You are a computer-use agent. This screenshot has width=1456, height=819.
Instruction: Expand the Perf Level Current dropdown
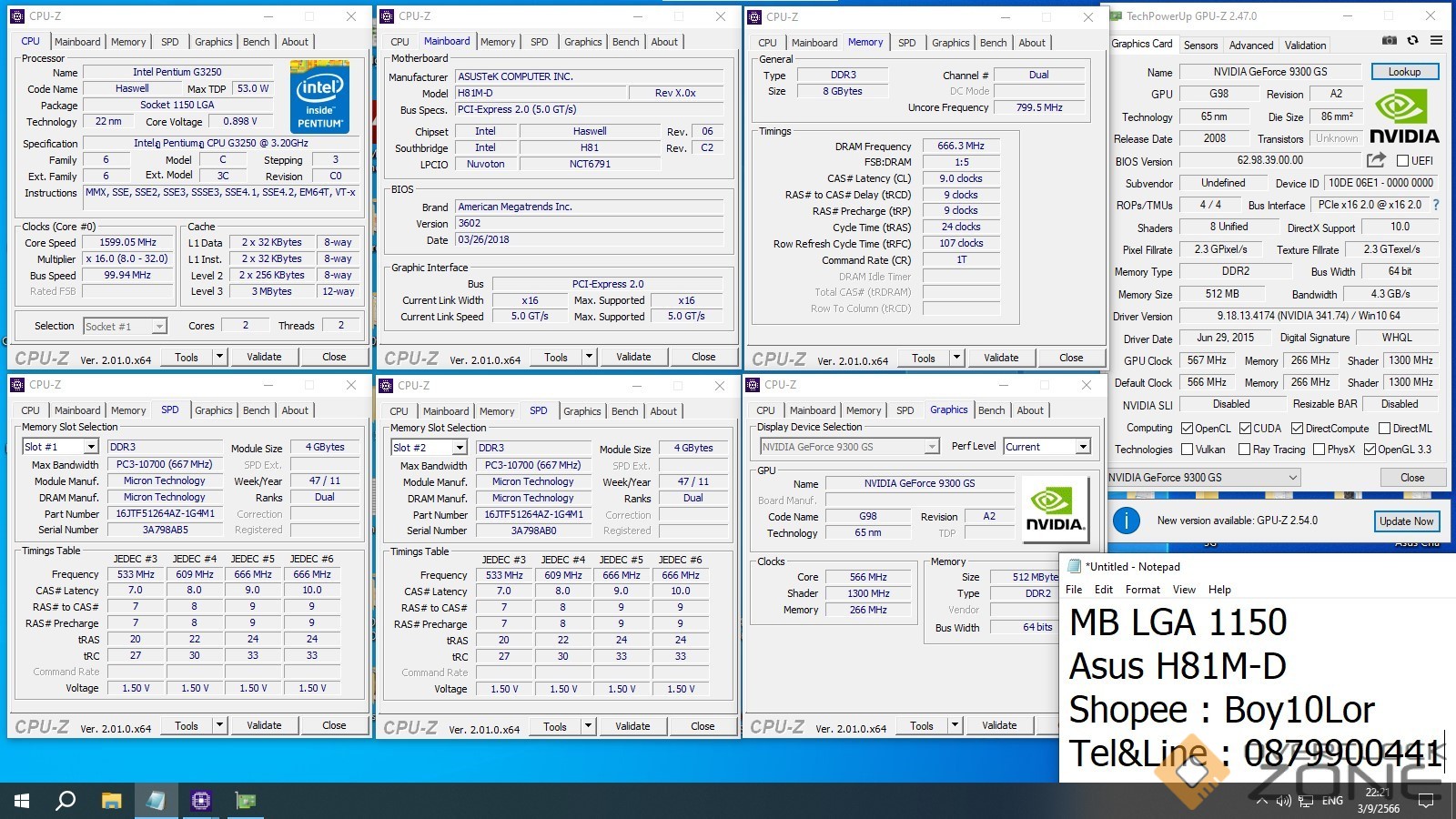click(x=1083, y=447)
